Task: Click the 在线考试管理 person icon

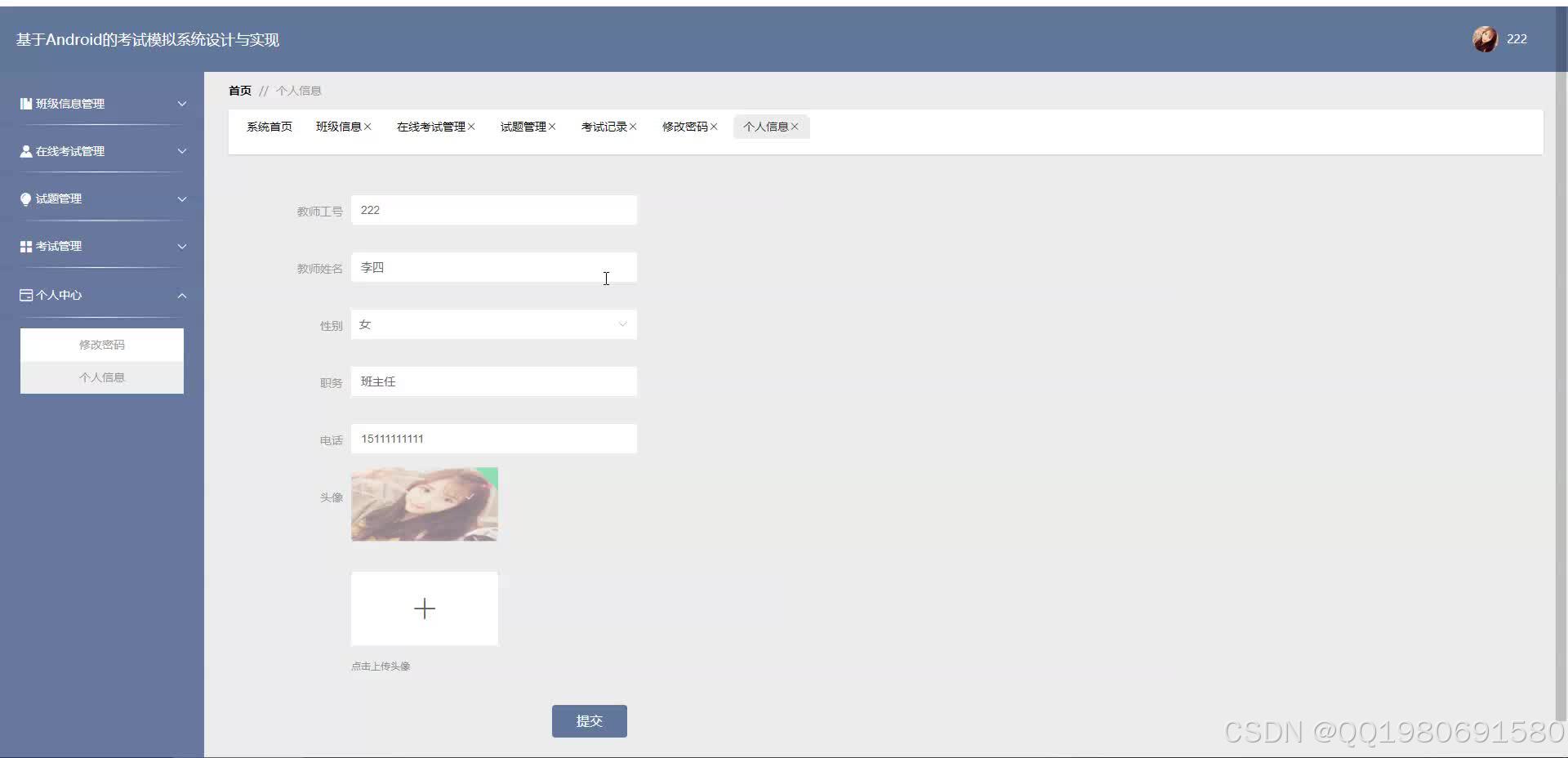Action: point(26,151)
